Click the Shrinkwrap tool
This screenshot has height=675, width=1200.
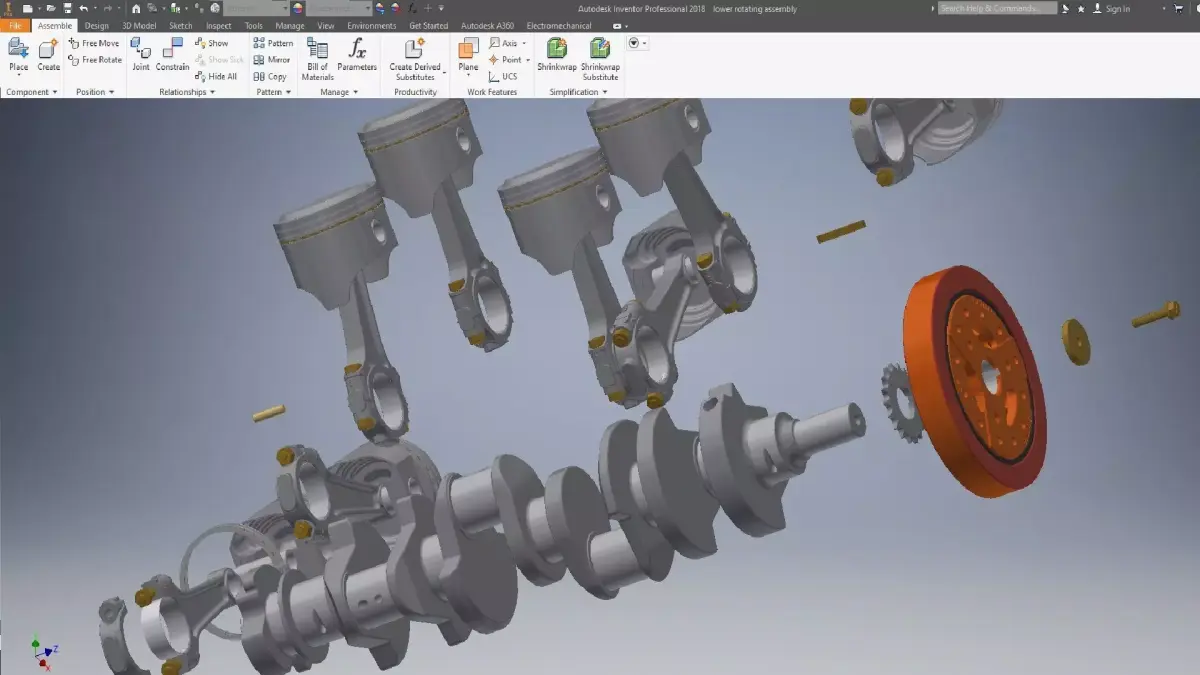[x=556, y=56]
